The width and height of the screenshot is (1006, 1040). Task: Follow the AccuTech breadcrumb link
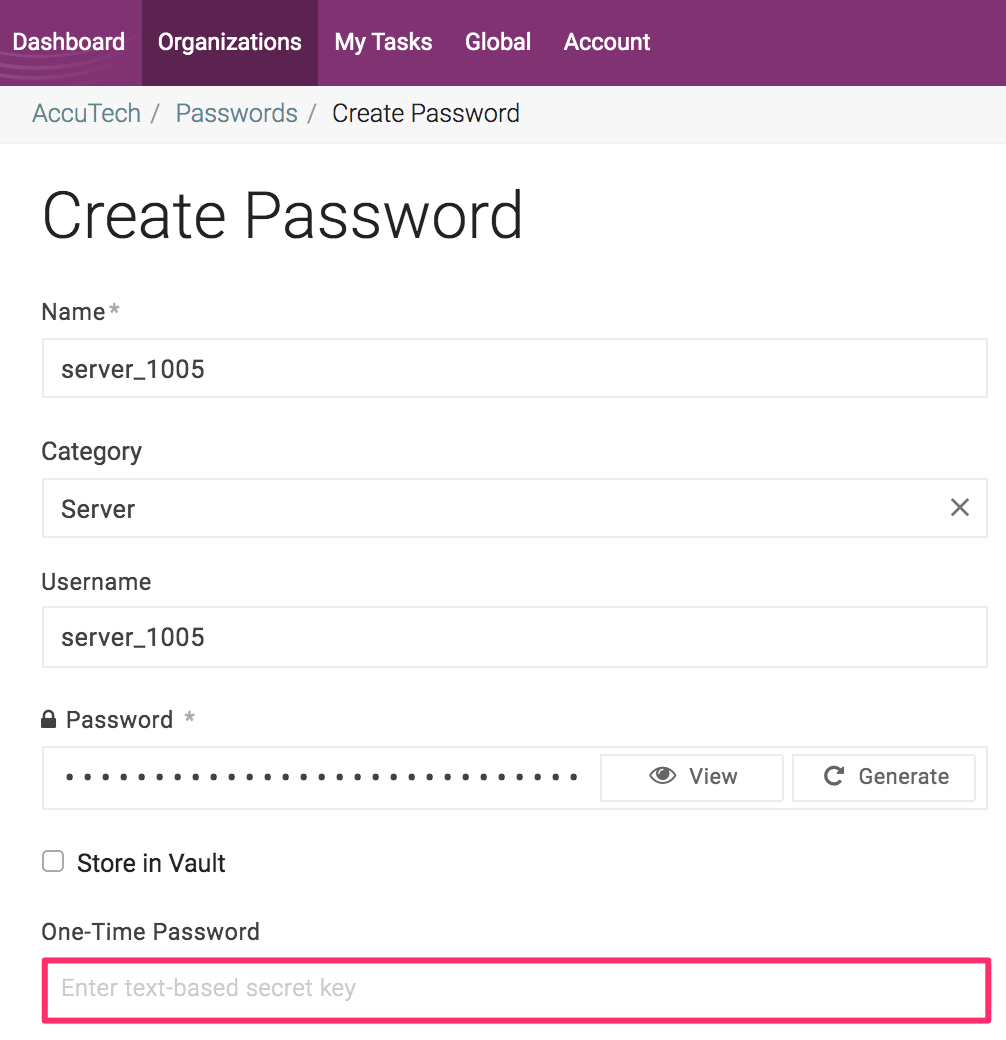pyautogui.click(x=86, y=113)
